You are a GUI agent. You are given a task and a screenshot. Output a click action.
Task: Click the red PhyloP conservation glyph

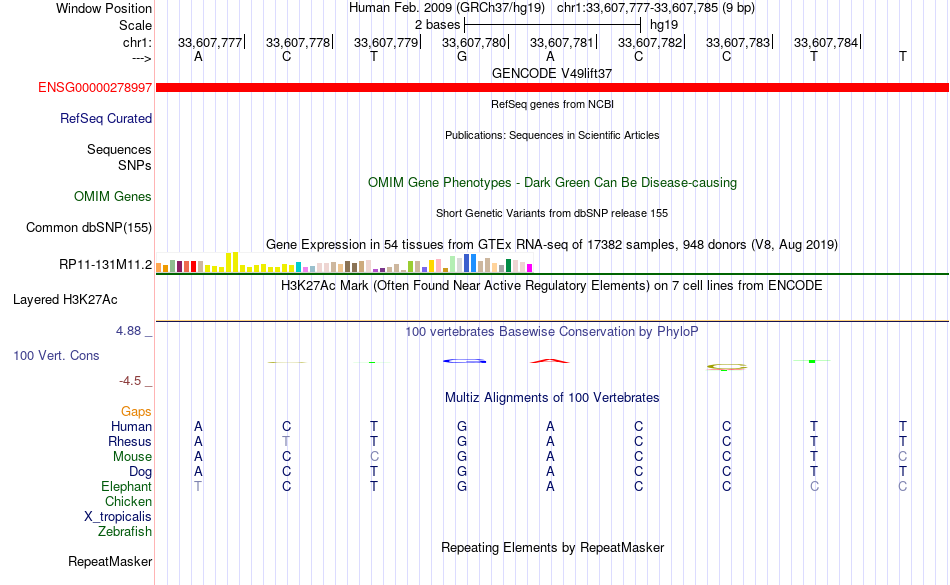tap(550, 361)
